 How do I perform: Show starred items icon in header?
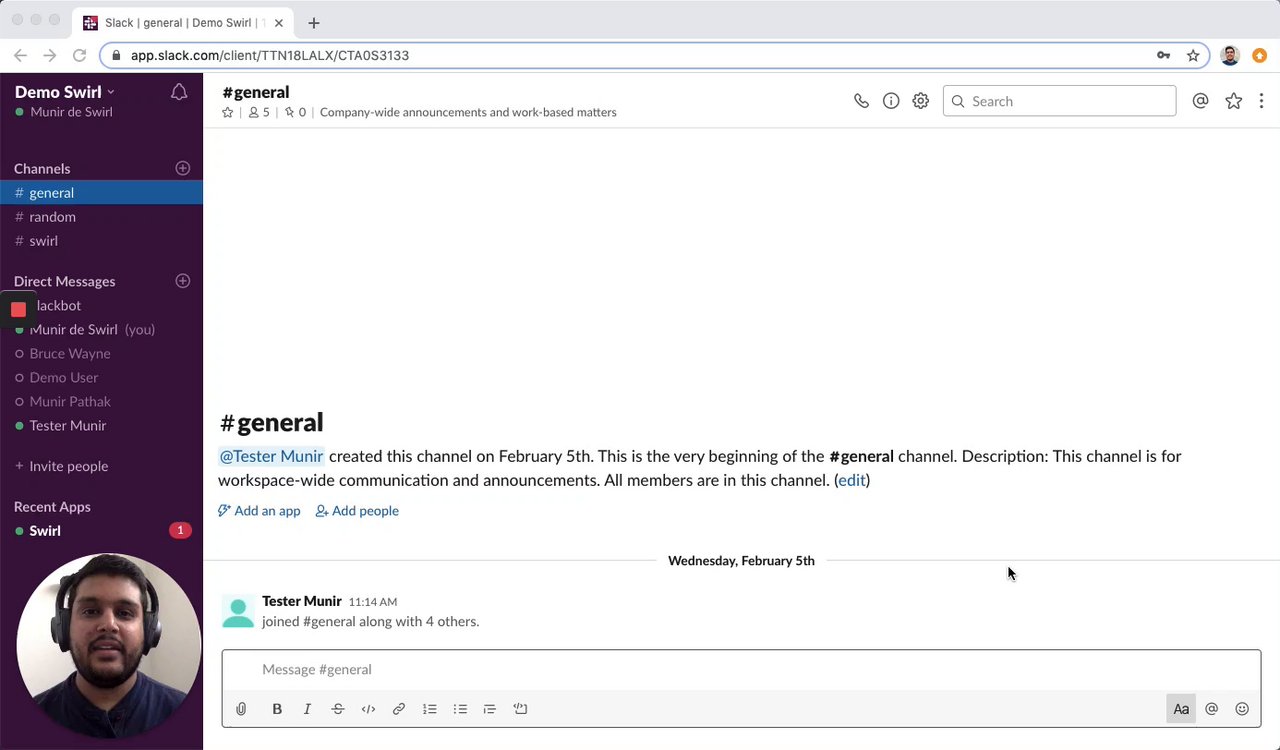[1234, 101]
